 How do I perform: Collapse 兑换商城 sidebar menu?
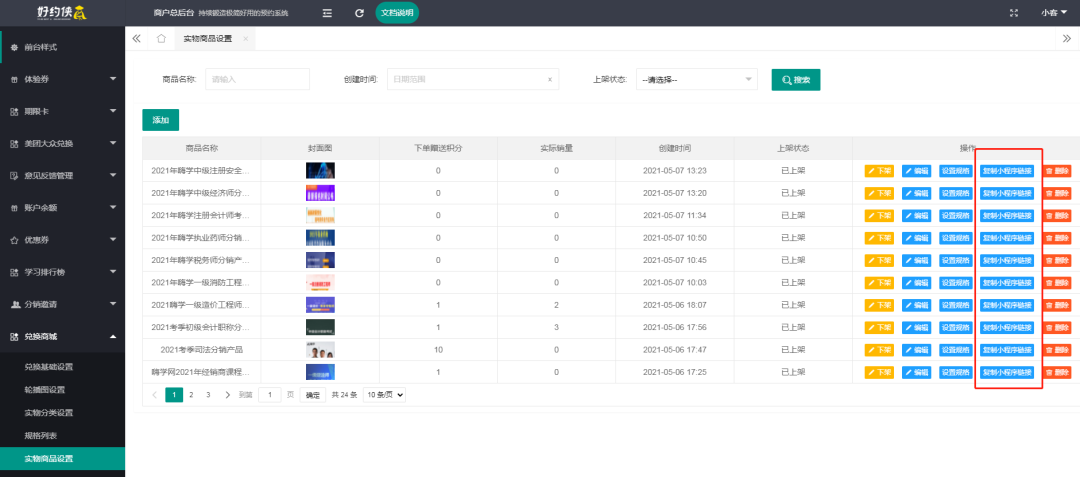point(63,337)
